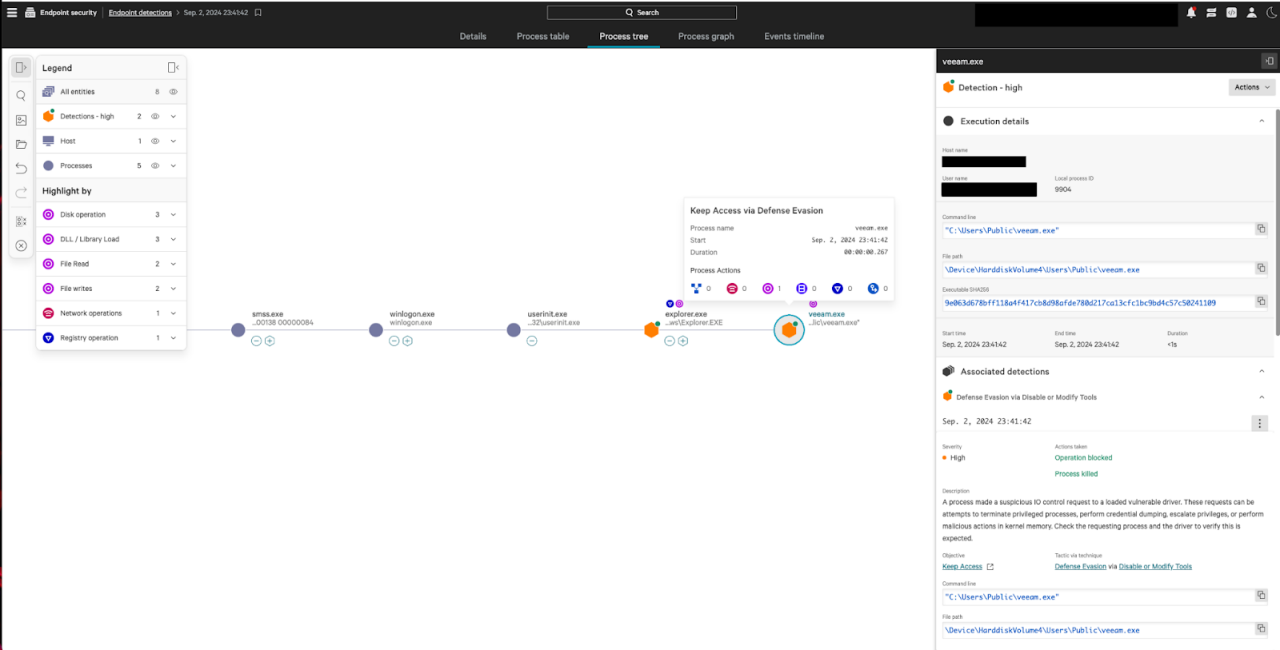Click the image export tool icon
1280x650 pixels.
click(21, 120)
